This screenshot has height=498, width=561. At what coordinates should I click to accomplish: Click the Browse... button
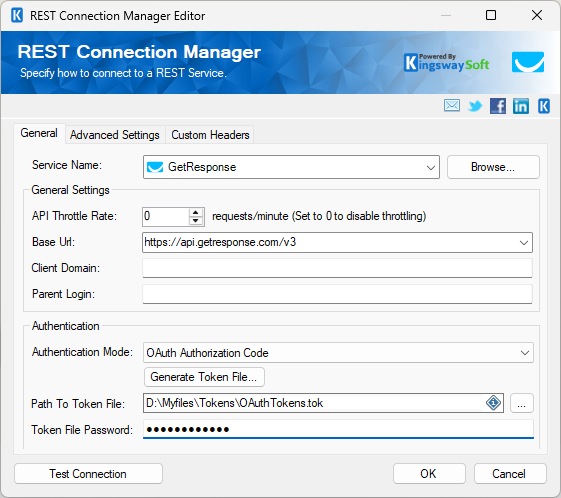pos(493,167)
